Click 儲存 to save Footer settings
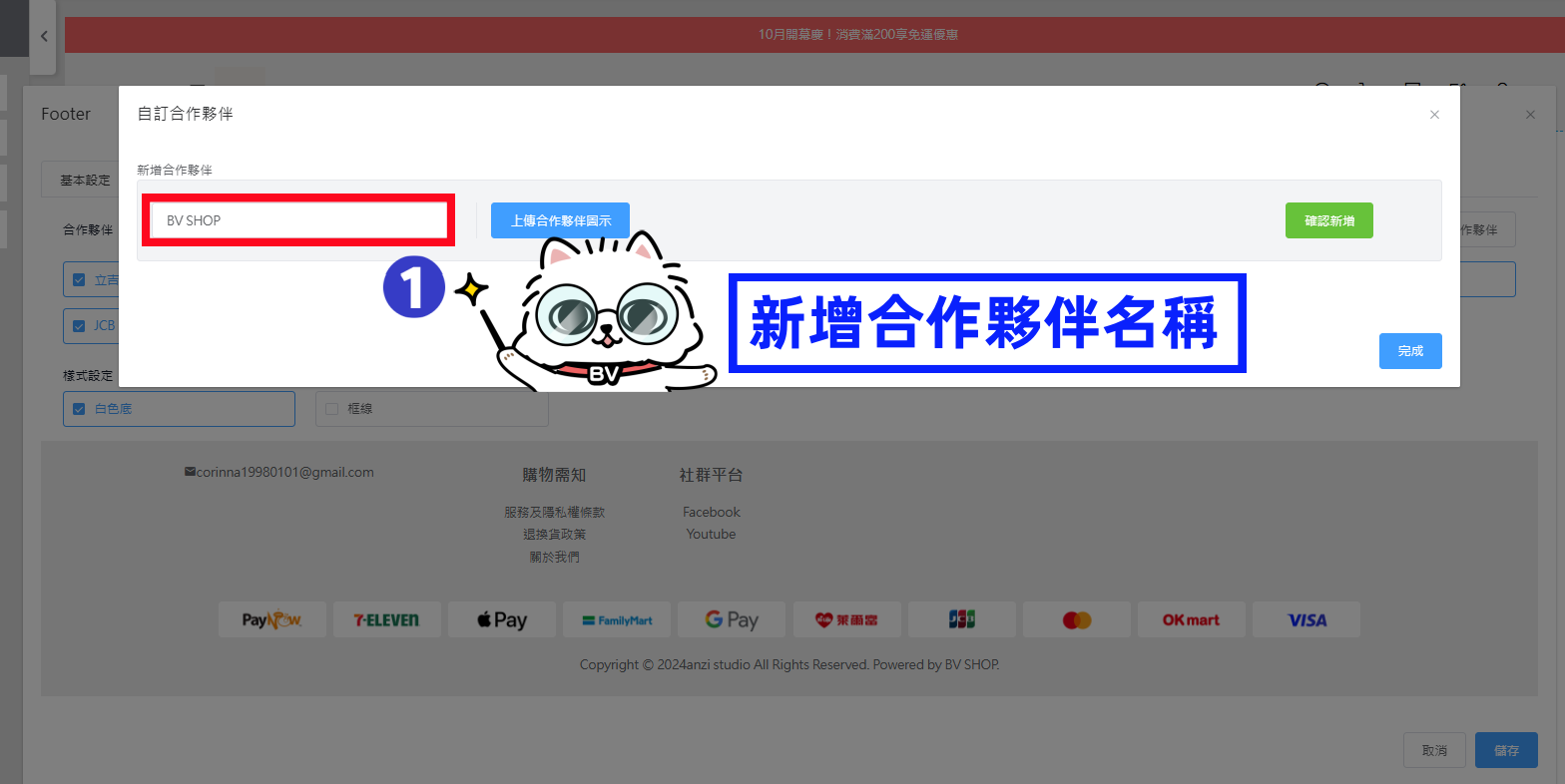Viewport: 1565px width, 784px height. tap(1506, 750)
